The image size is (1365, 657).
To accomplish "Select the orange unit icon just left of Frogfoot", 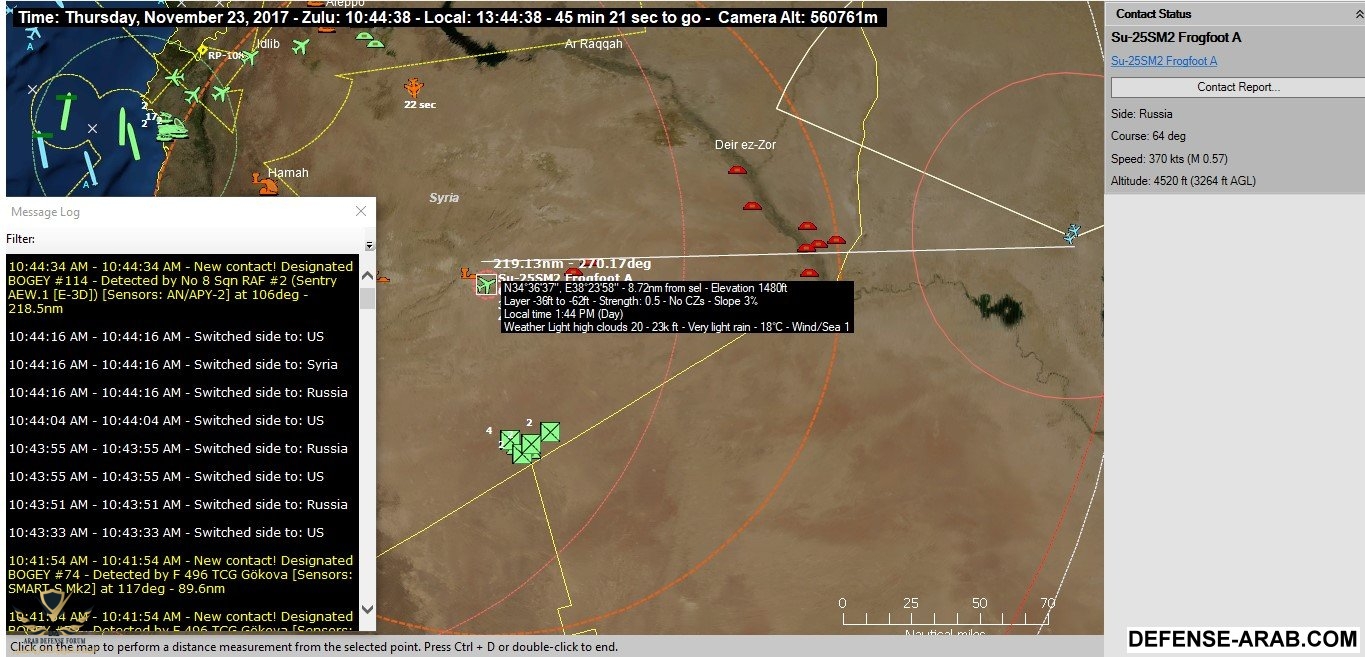I will pyautogui.click(x=466, y=272).
